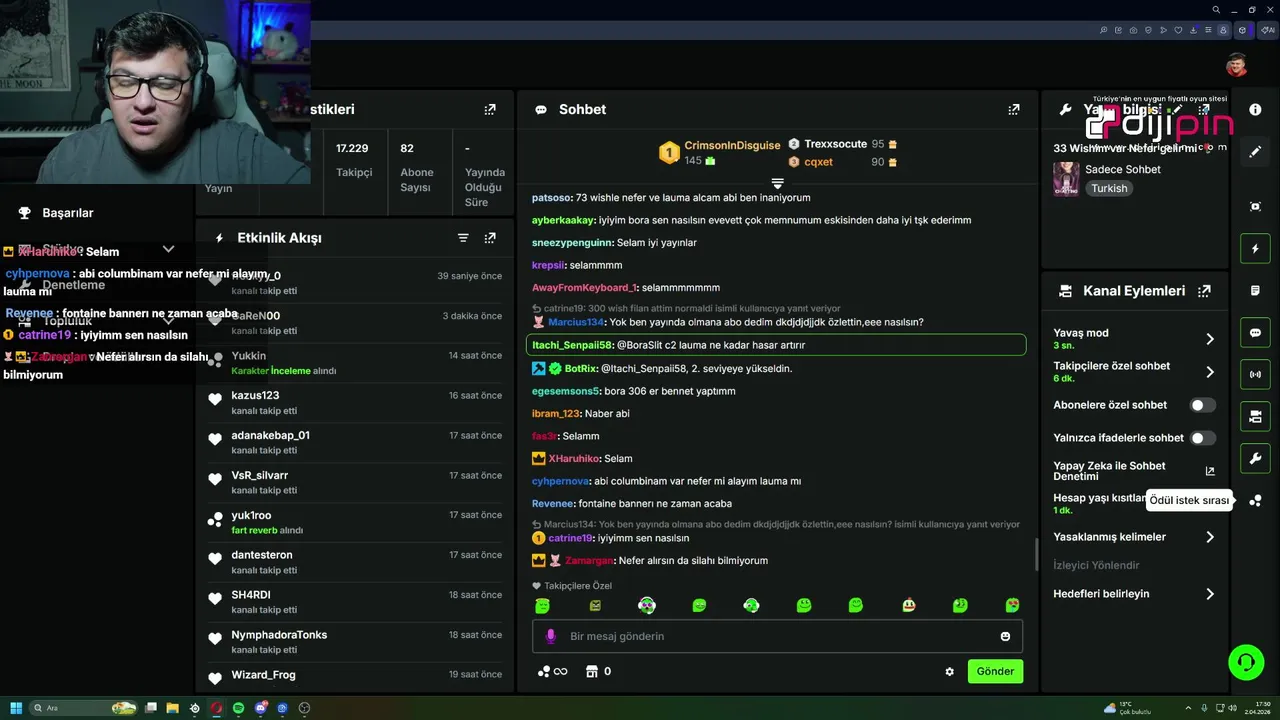Select the kazus123 activity row
The width and height of the screenshot is (1280, 720).
(x=355, y=402)
